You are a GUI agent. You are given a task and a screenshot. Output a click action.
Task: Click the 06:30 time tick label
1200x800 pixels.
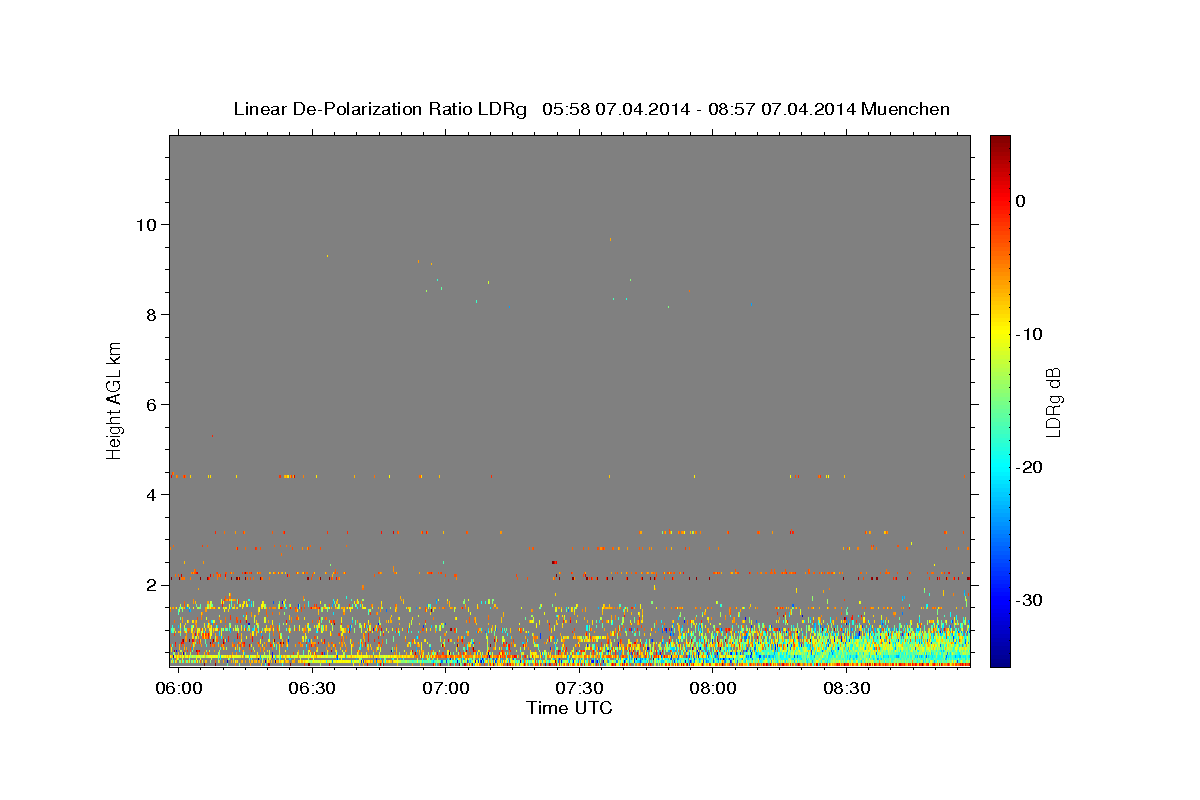(312, 688)
